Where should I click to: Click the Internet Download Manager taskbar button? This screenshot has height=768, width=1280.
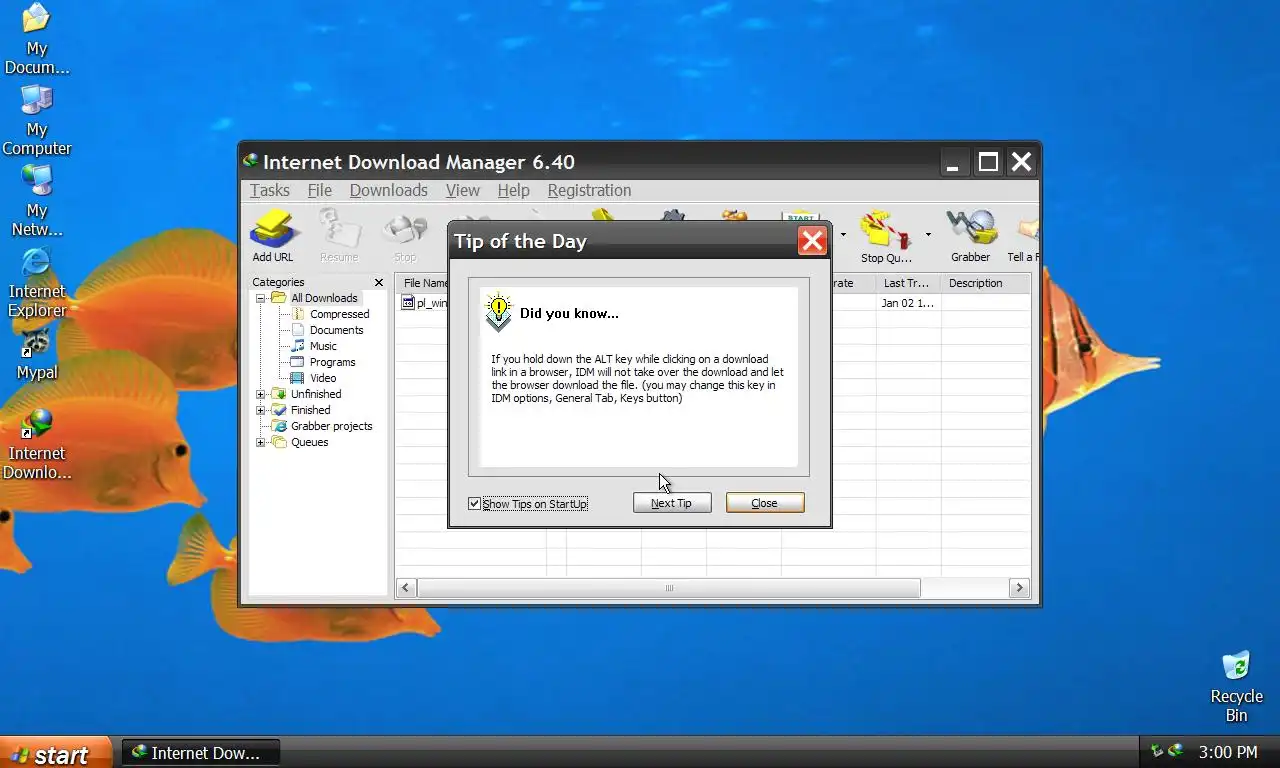(201, 753)
